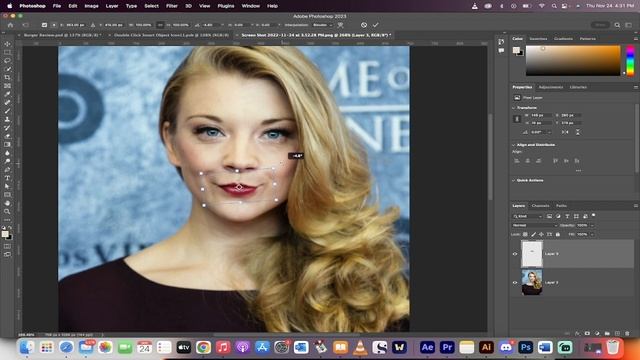Cancel the transform in options bar
Screen dimensions: 640x360
pyautogui.click(x=364, y=25)
